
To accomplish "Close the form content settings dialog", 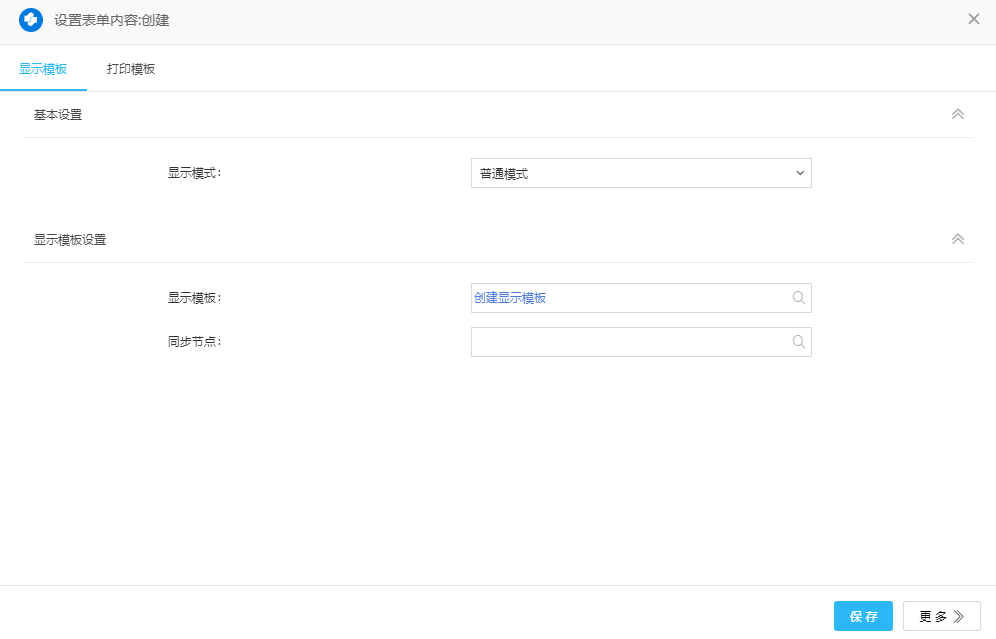I will (x=973, y=19).
